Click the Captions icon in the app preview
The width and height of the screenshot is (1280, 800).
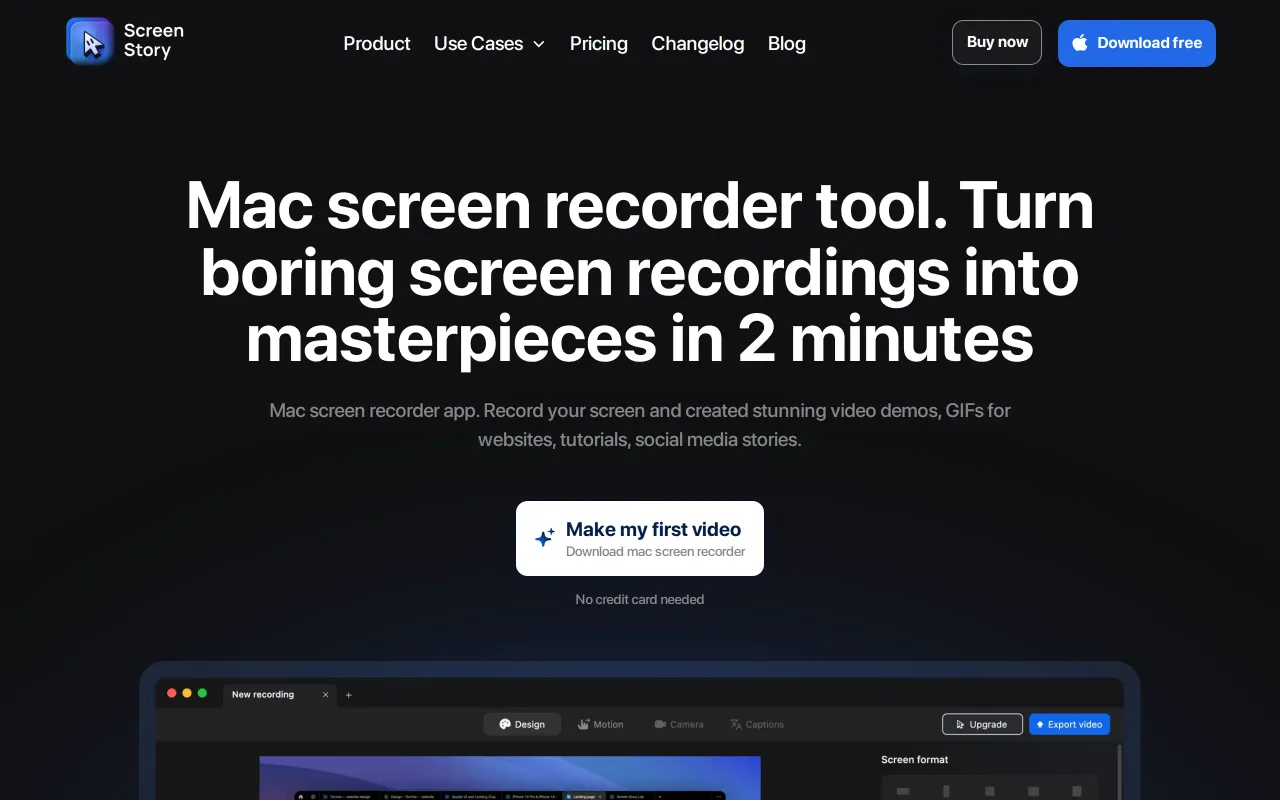point(736,724)
